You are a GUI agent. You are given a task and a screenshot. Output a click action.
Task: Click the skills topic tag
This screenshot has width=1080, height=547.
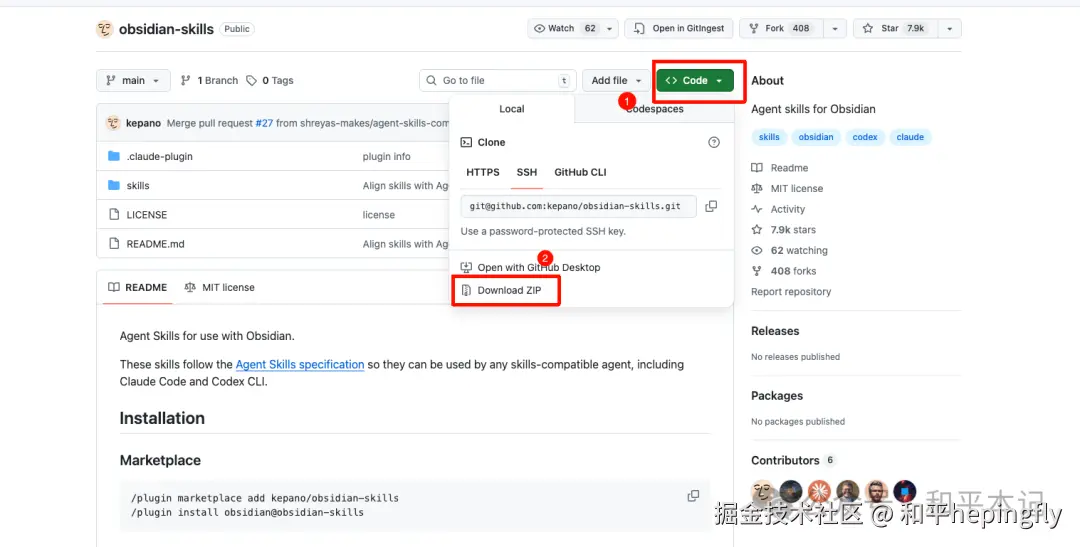769,137
